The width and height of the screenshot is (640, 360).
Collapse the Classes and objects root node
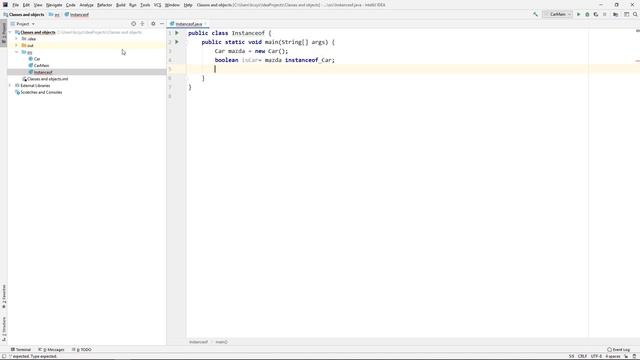click(10, 32)
